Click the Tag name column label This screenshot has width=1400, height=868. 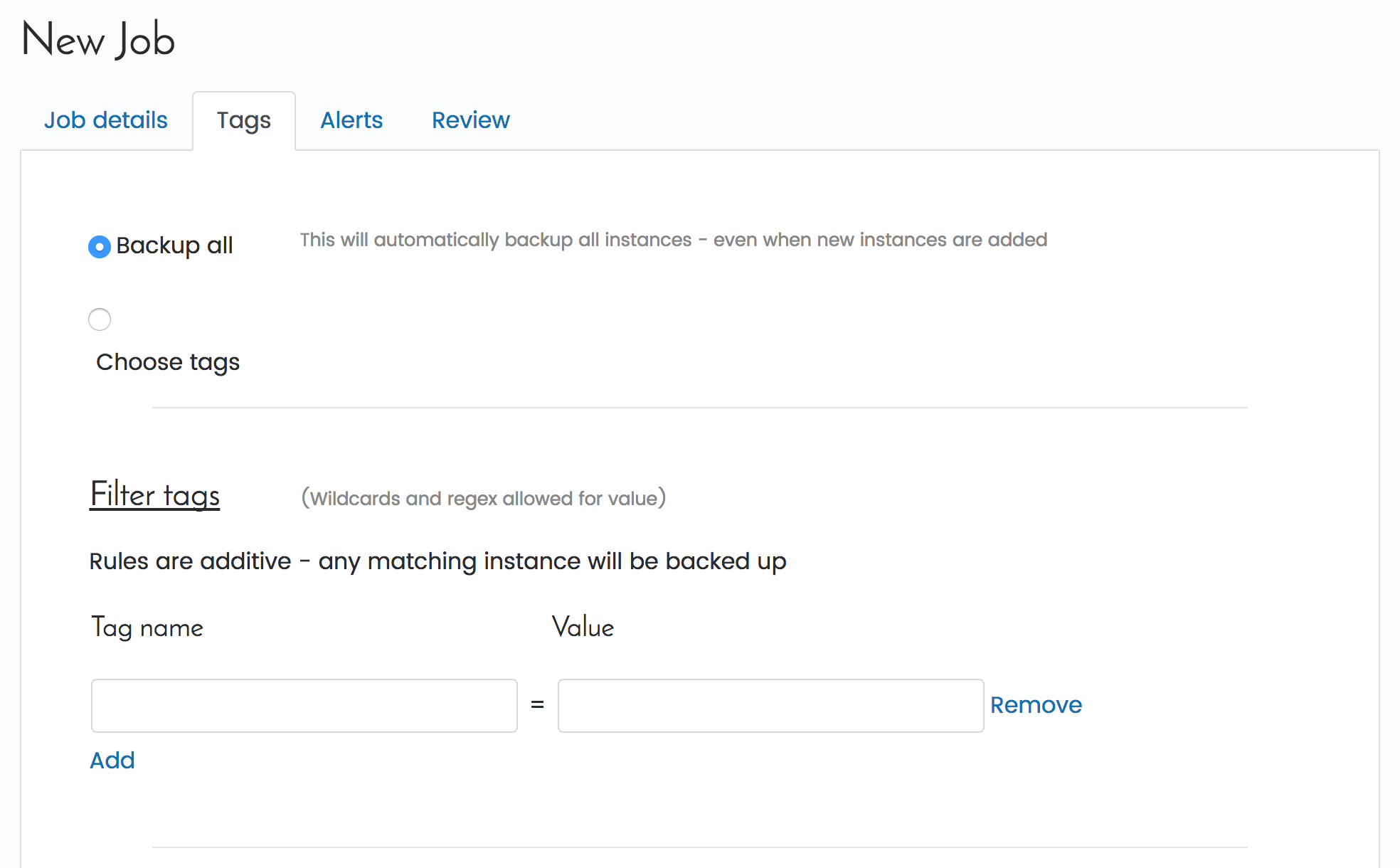coord(147,628)
